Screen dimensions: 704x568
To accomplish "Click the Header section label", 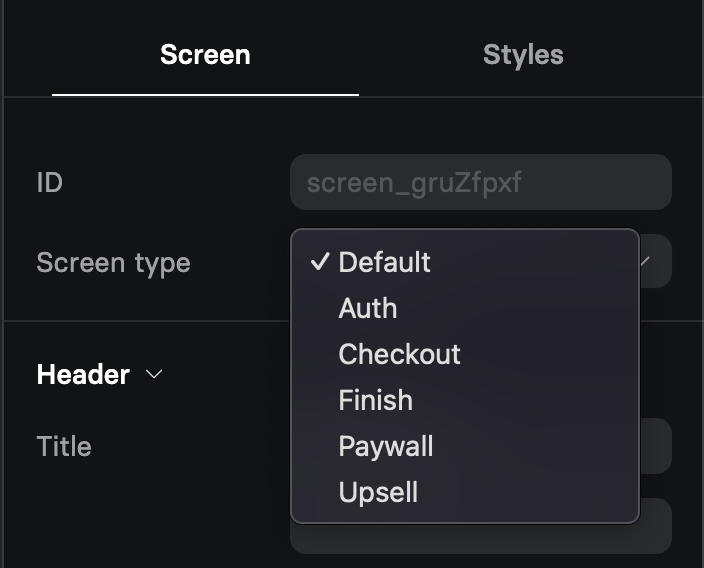I will (84, 374).
